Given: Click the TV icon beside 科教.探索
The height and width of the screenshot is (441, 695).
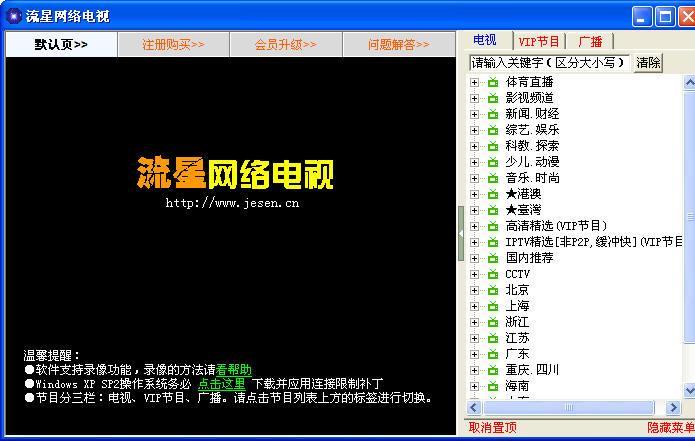Looking at the screenshot, I should coord(493,146).
